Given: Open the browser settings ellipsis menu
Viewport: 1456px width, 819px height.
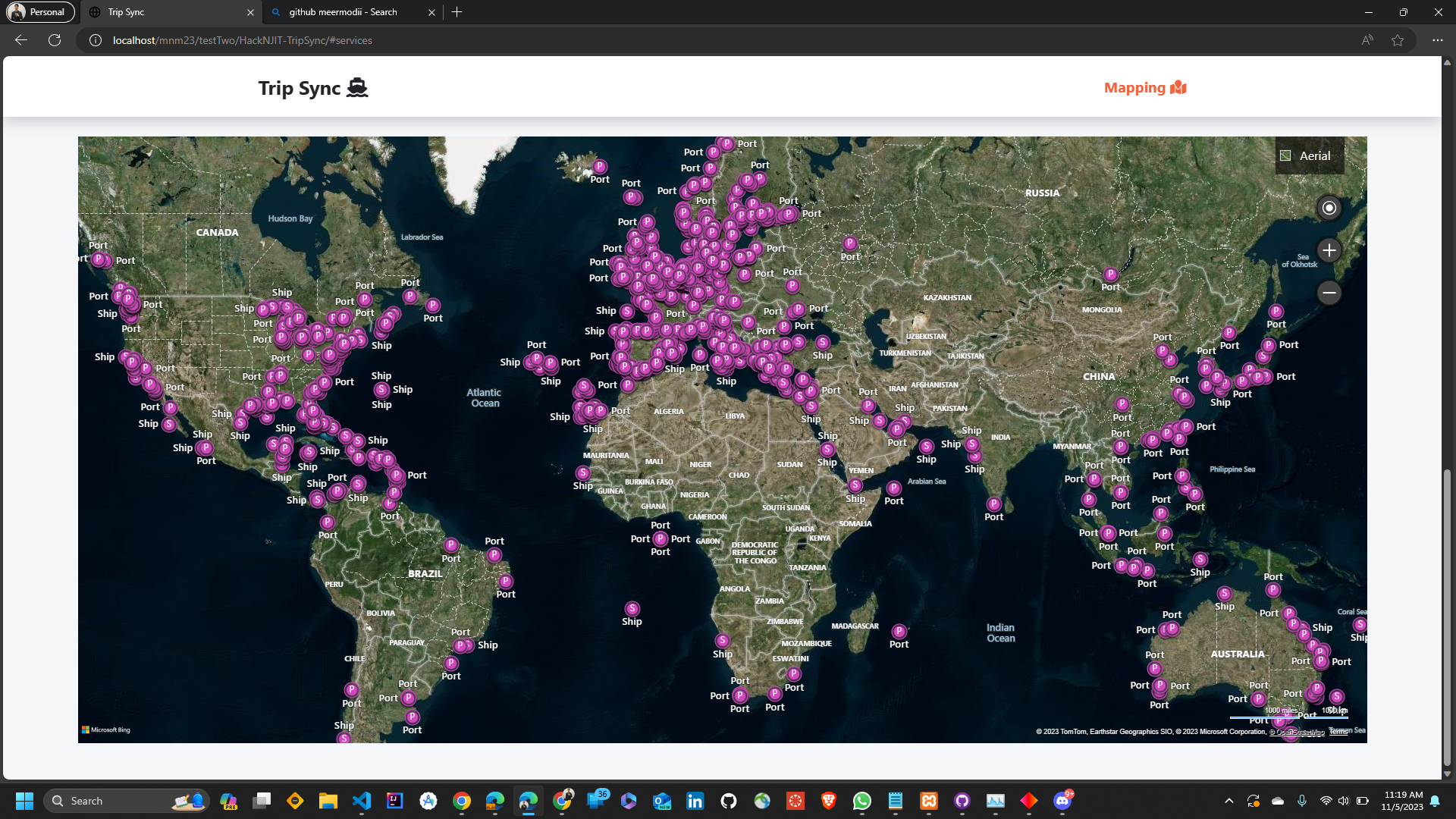Looking at the screenshot, I should pos(1437,40).
